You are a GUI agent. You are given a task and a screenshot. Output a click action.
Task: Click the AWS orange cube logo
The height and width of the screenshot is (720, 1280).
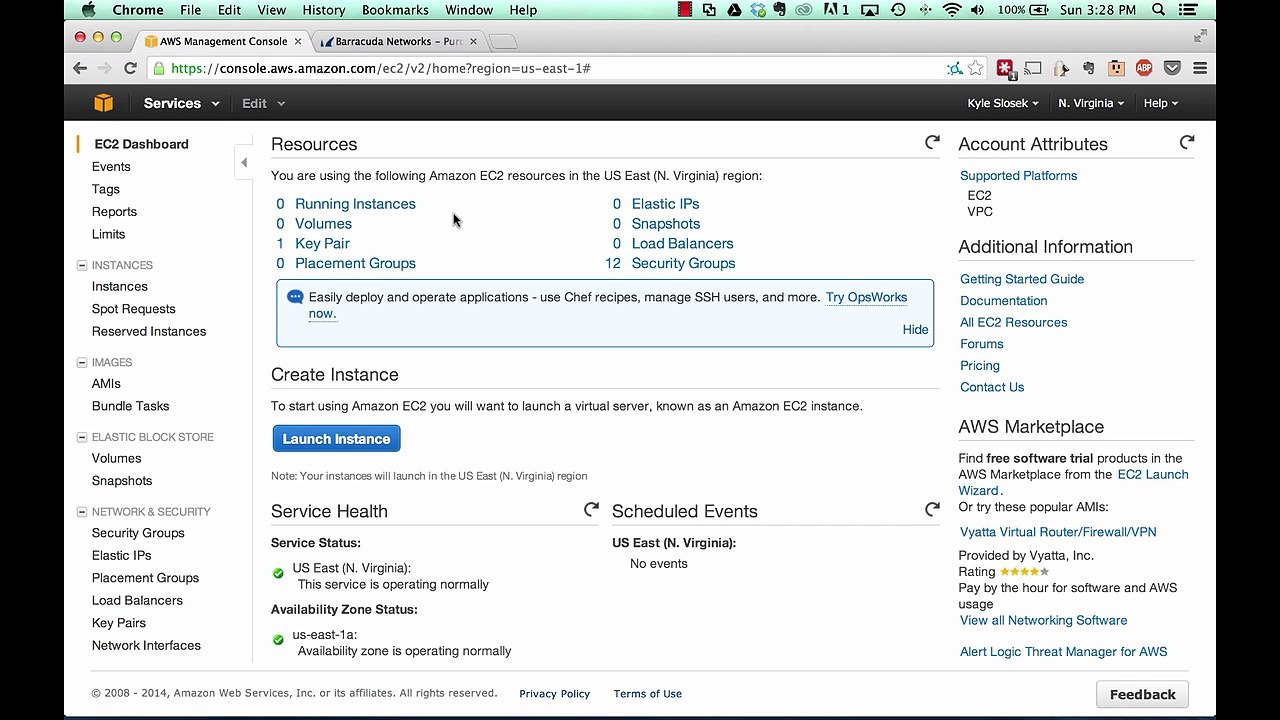[x=103, y=103]
